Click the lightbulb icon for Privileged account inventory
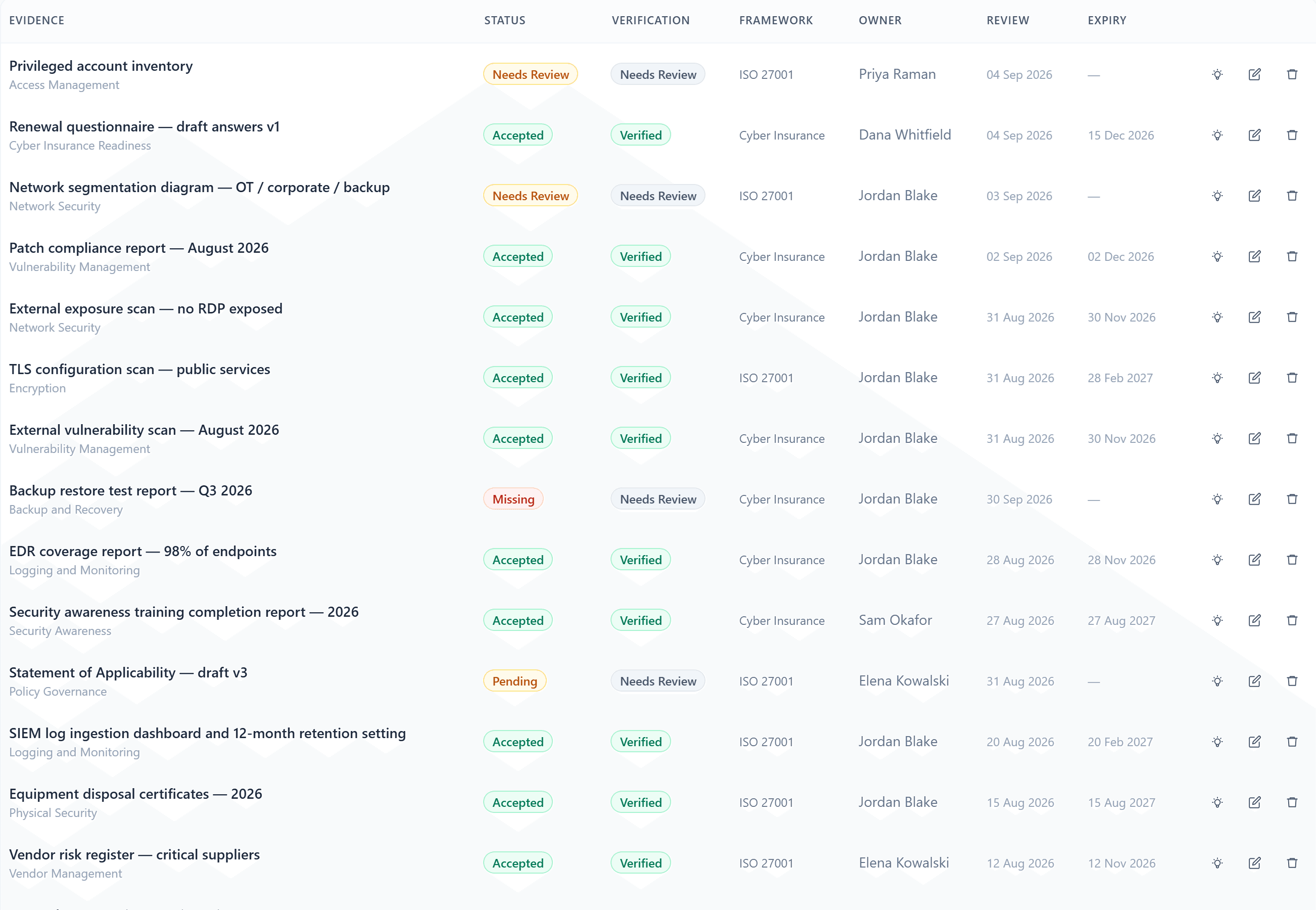 (1217, 75)
